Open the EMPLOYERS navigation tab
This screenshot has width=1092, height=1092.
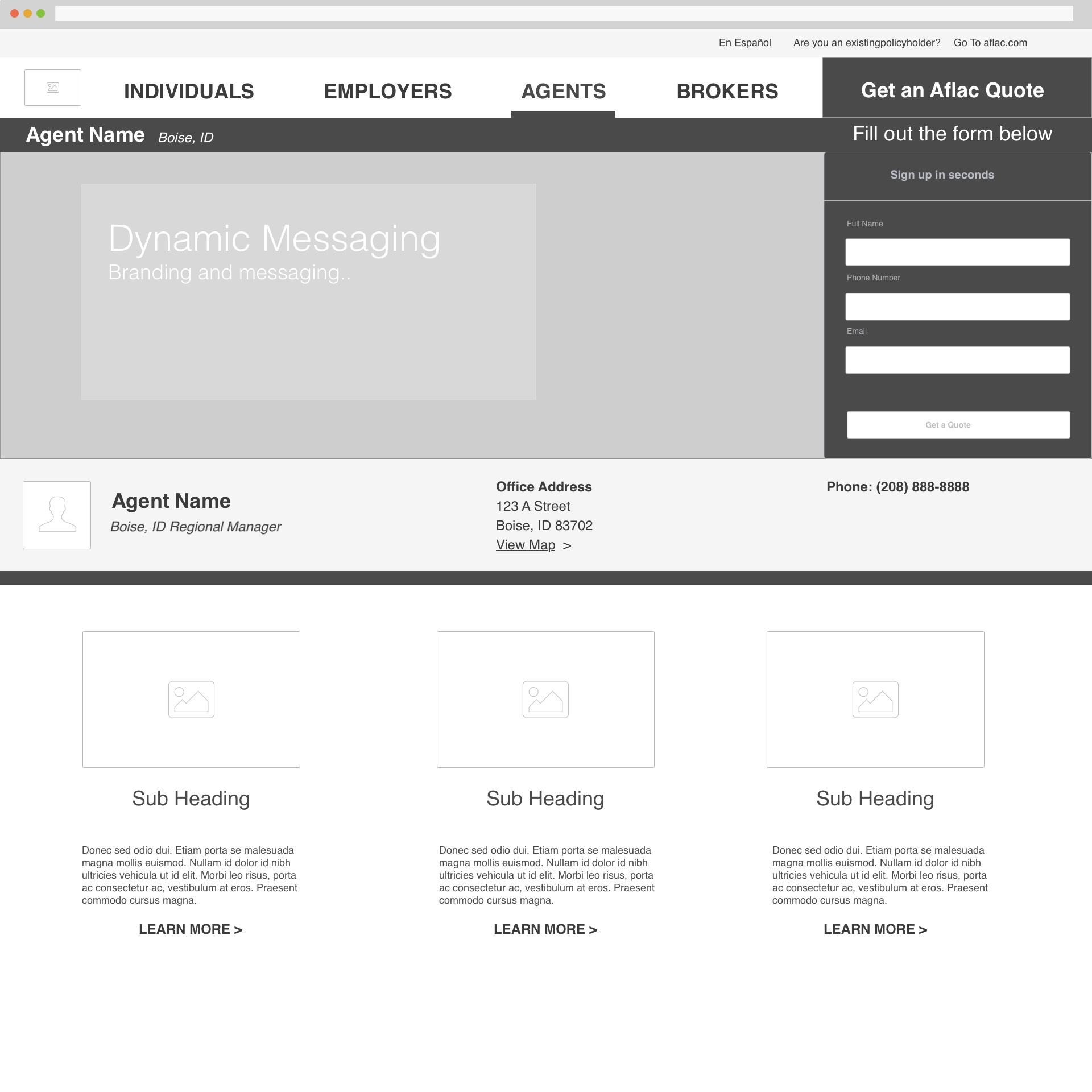388,91
